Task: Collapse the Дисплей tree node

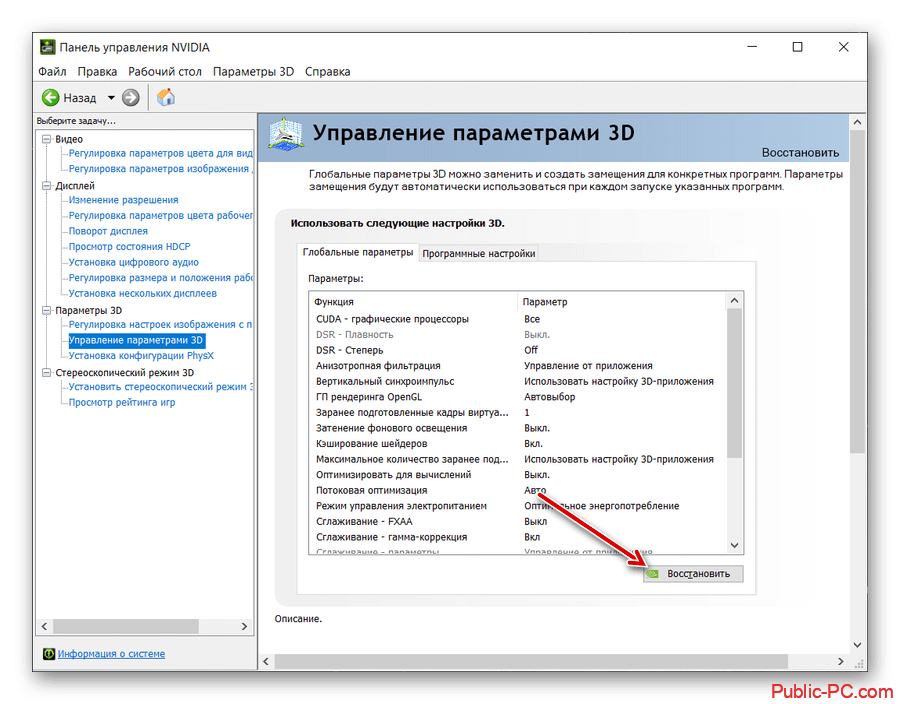Action: (46, 185)
